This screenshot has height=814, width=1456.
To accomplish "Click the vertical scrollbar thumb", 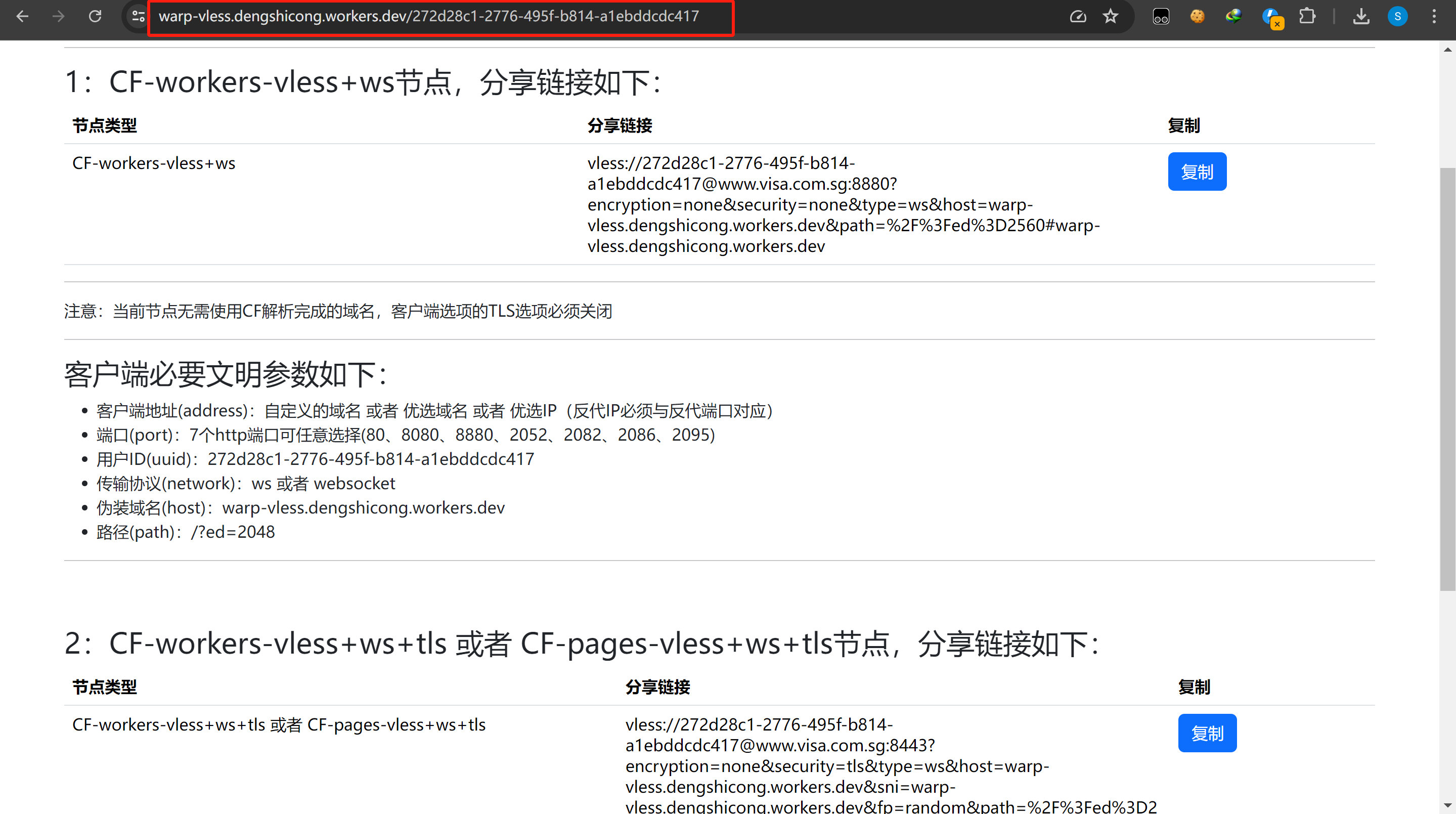I will (1447, 379).
